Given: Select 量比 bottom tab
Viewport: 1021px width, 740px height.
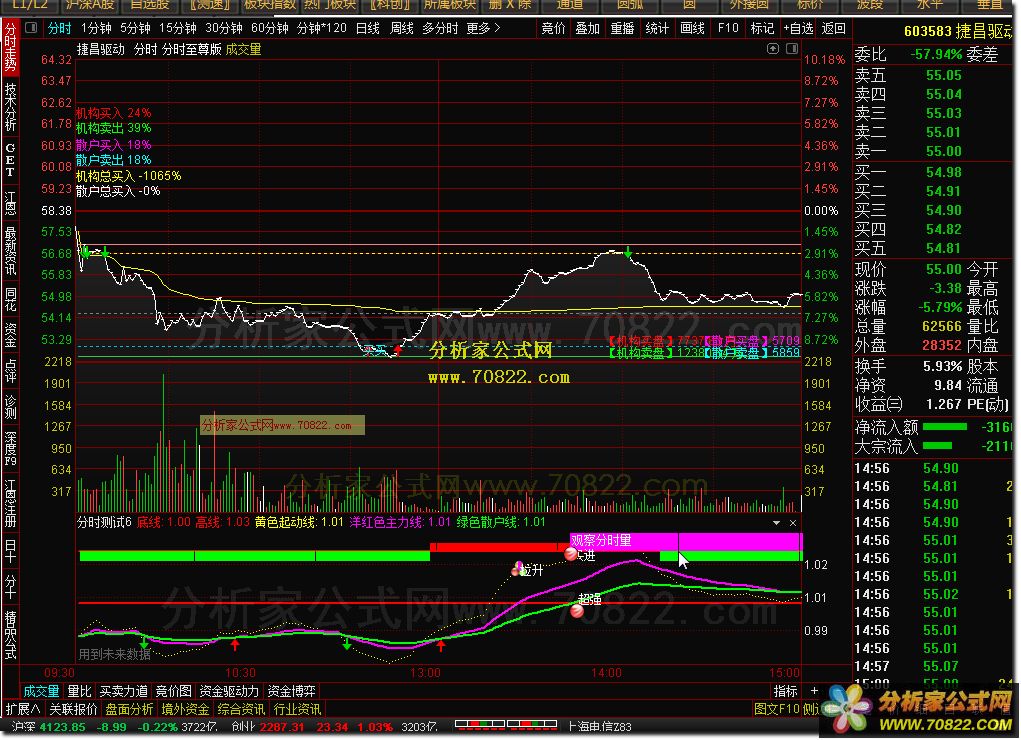Looking at the screenshot, I should (79, 691).
